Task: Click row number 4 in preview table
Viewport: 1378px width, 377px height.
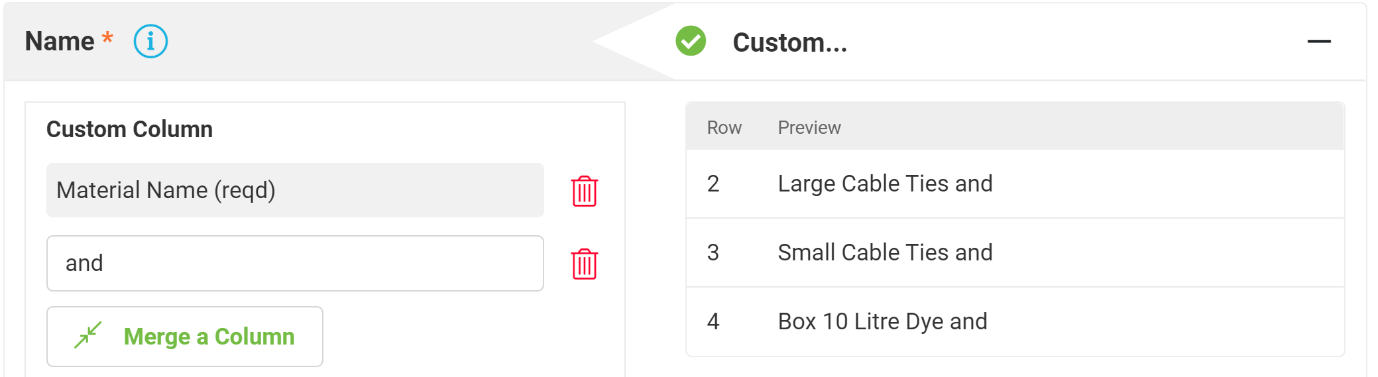Action: click(x=713, y=322)
